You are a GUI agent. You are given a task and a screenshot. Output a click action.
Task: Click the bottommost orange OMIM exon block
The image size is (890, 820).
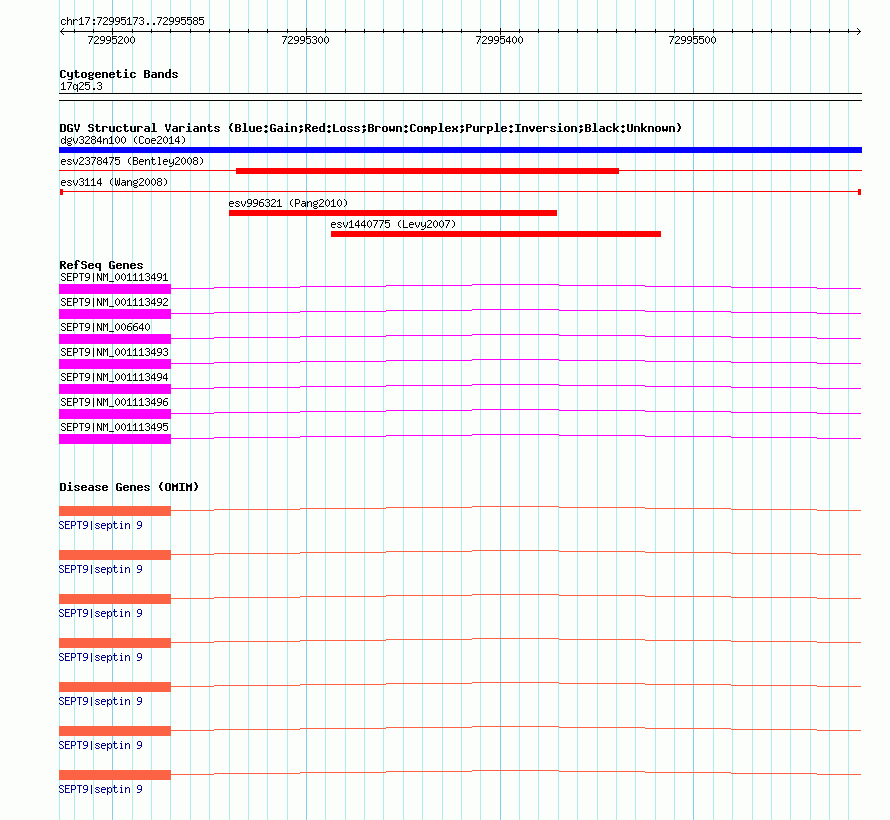click(115, 775)
